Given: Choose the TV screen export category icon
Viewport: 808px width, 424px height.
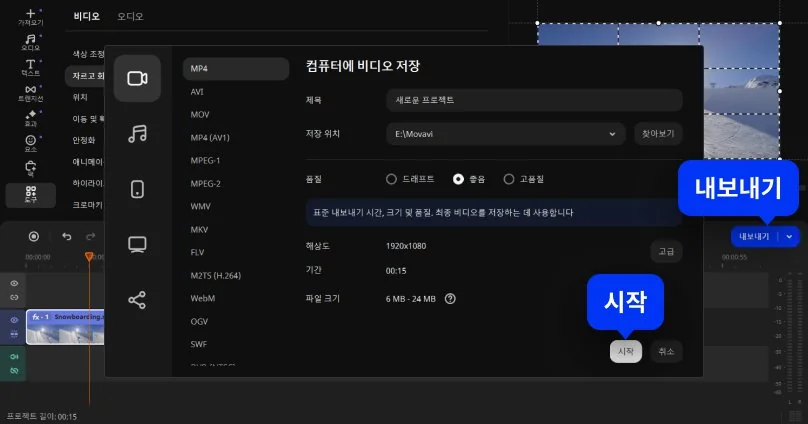Looking at the screenshot, I should click(x=137, y=244).
